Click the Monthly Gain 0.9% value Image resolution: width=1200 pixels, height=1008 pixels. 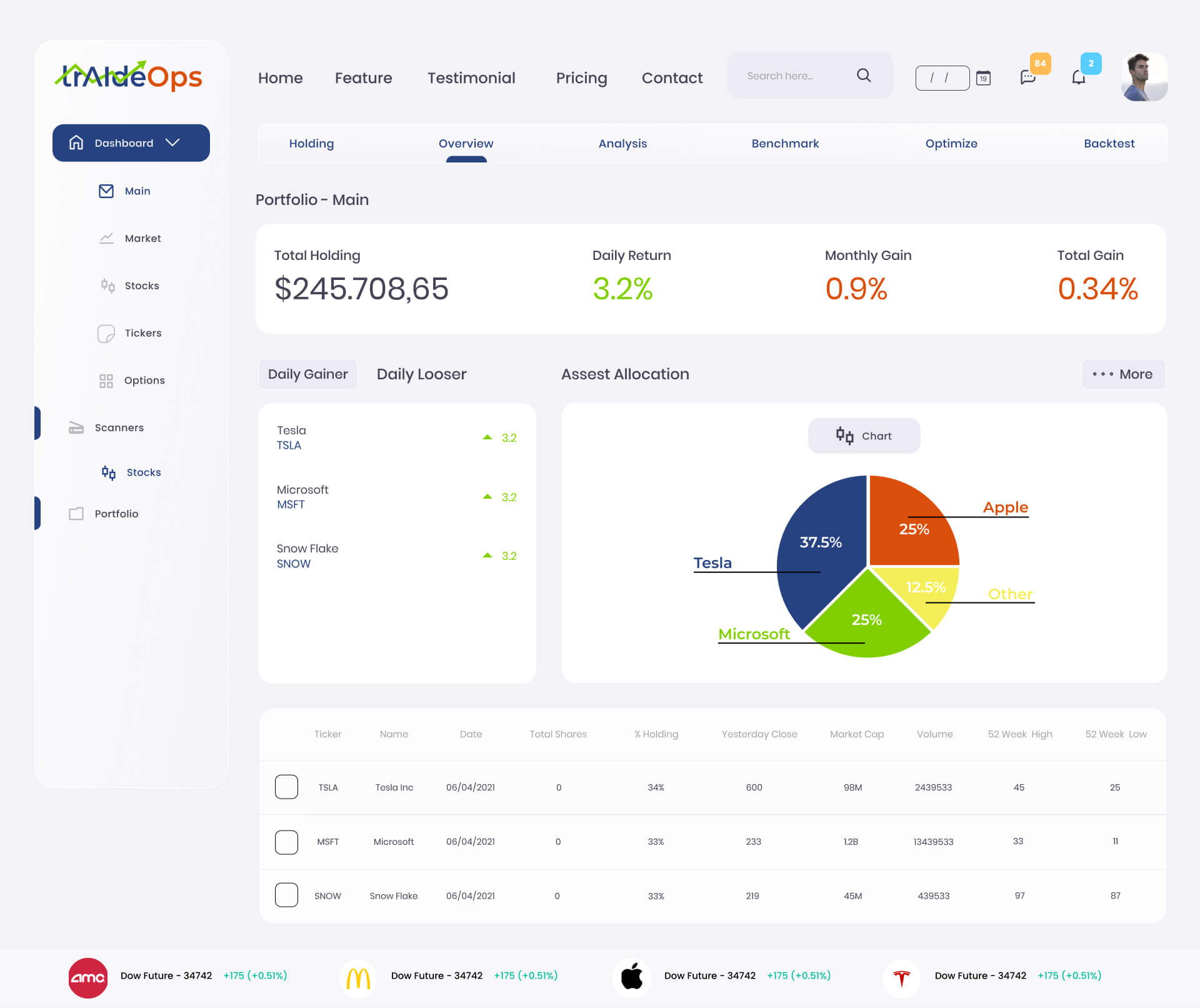(x=856, y=289)
